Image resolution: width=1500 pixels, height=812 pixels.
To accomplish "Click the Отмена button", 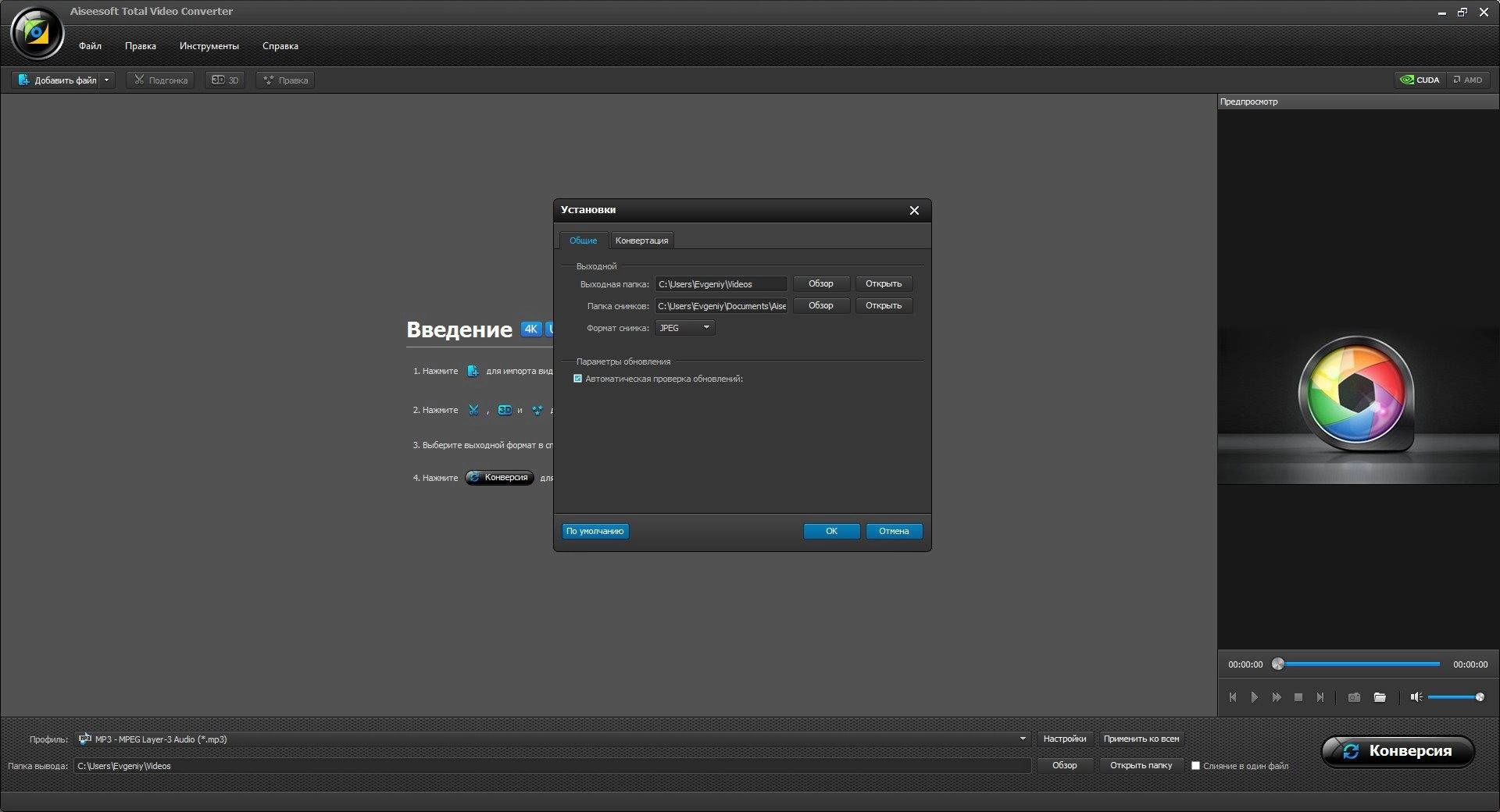I will [894, 532].
